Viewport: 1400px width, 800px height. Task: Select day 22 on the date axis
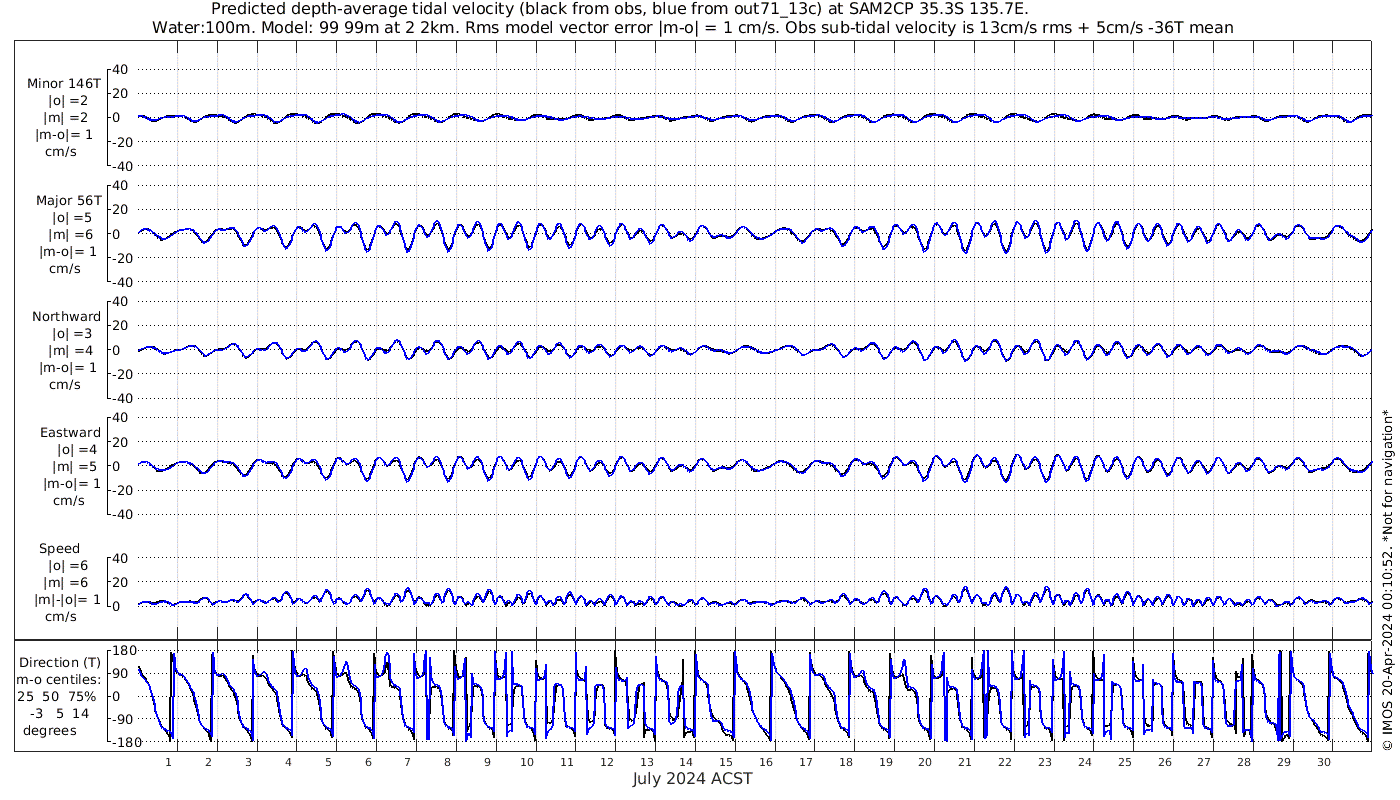pos(1005,762)
